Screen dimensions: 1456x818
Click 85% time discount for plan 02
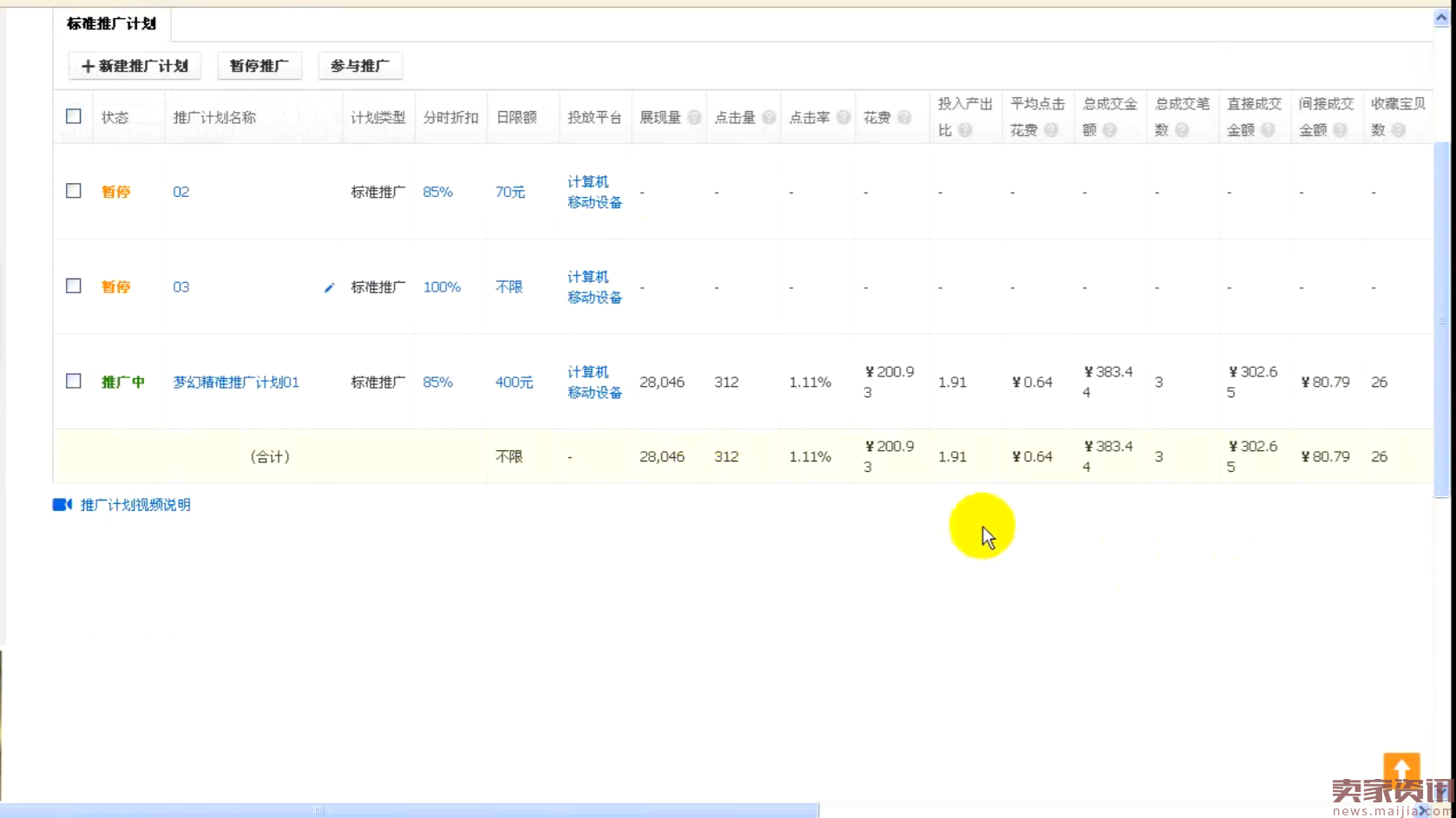[x=438, y=192]
